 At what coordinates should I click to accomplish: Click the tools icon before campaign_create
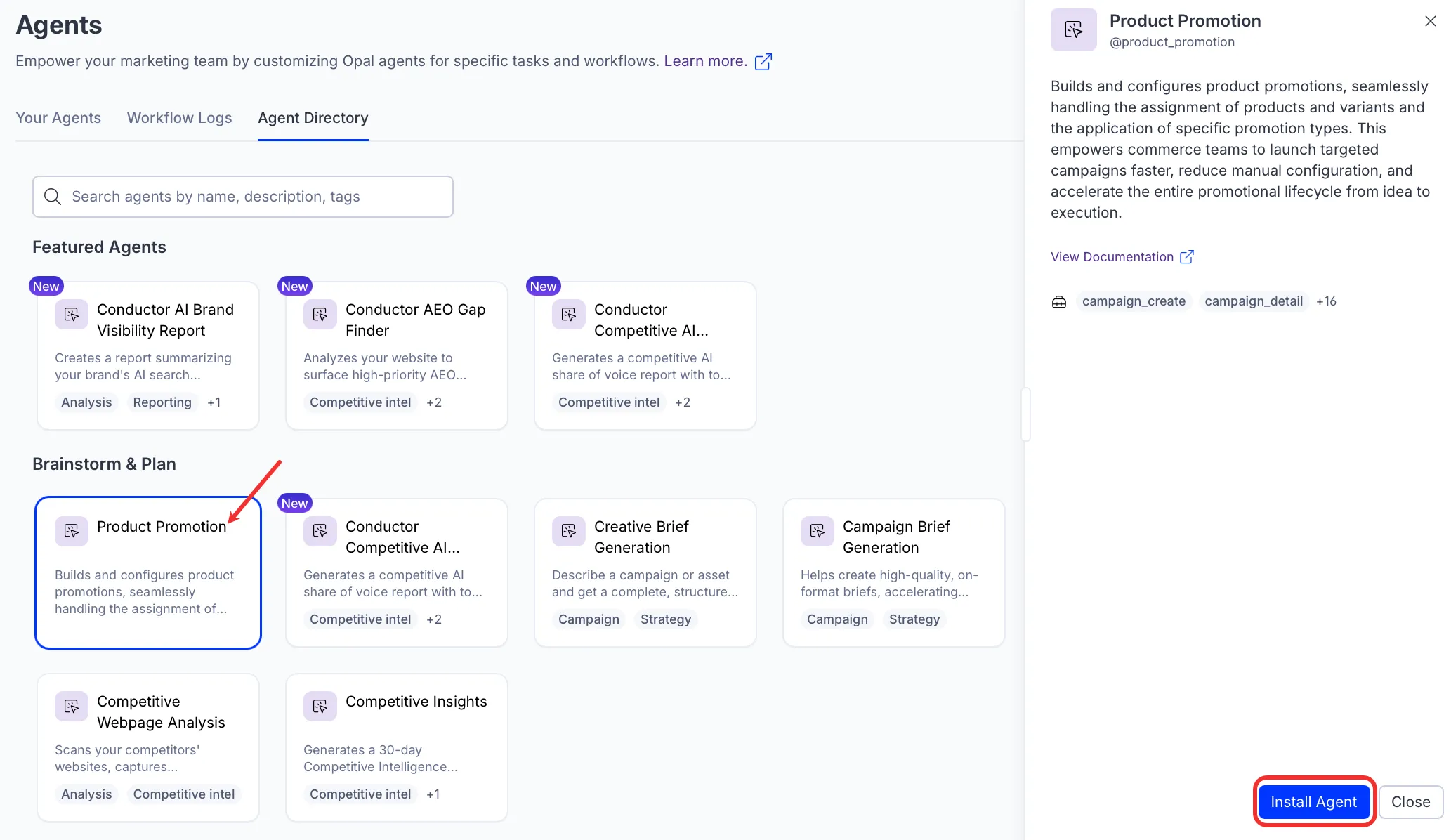[x=1059, y=302]
